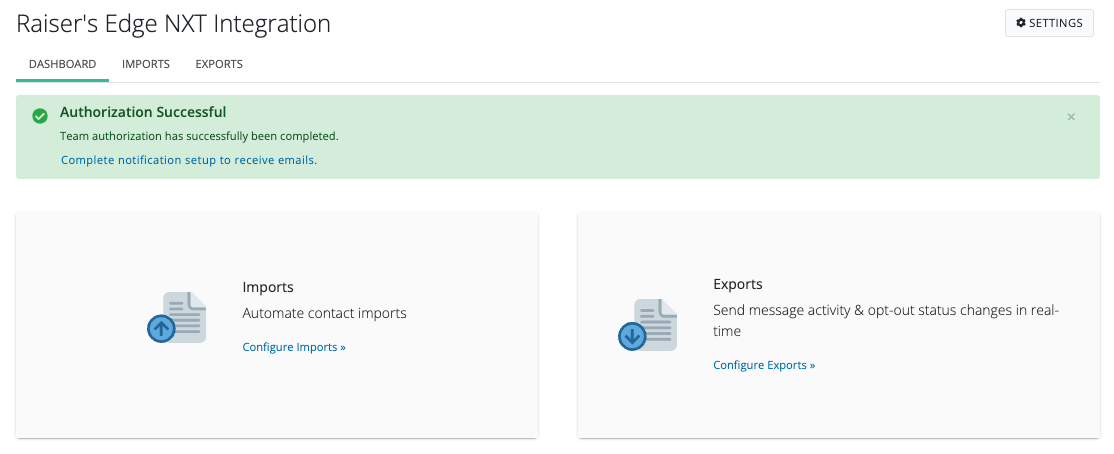Image resolution: width=1114 pixels, height=454 pixels.
Task: Go to the Exports tab
Action: pos(219,64)
